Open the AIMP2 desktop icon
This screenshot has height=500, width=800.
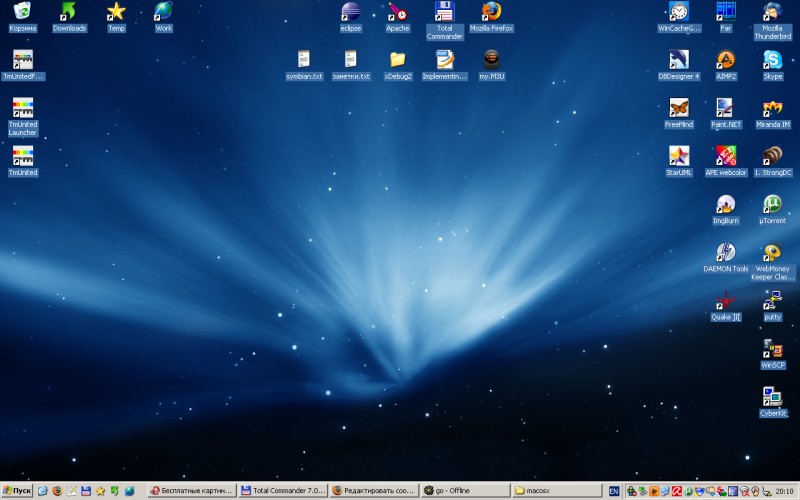(x=726, y=60)
